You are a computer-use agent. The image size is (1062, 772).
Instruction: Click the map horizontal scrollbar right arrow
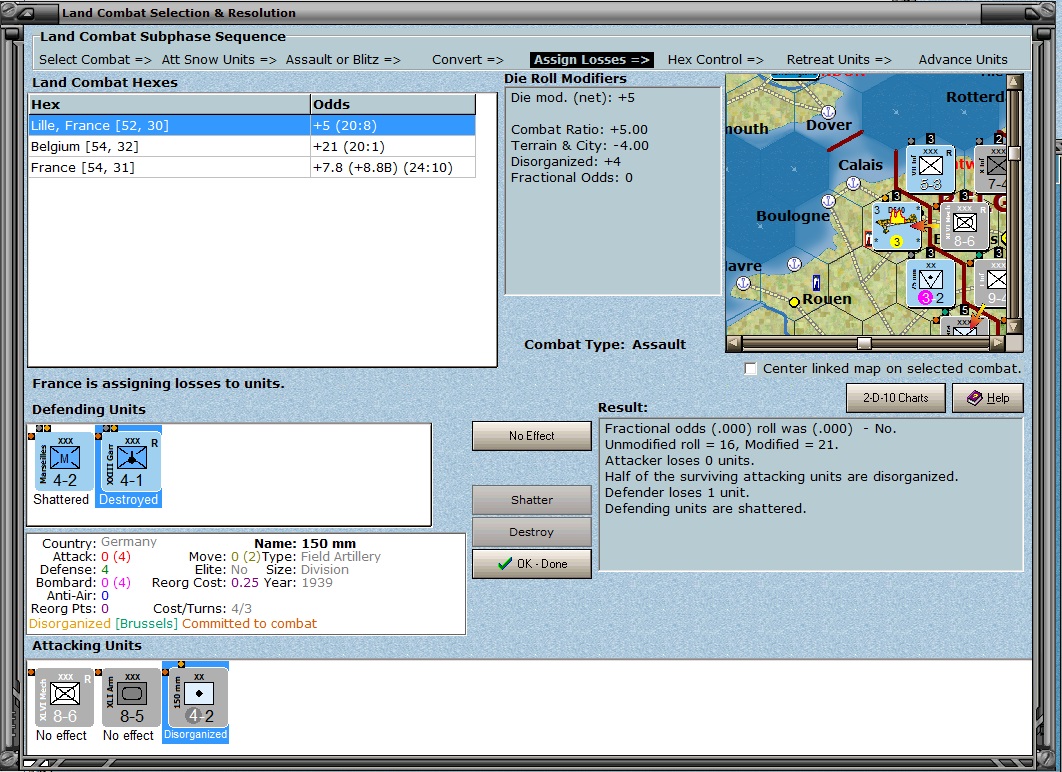[997, 343]
